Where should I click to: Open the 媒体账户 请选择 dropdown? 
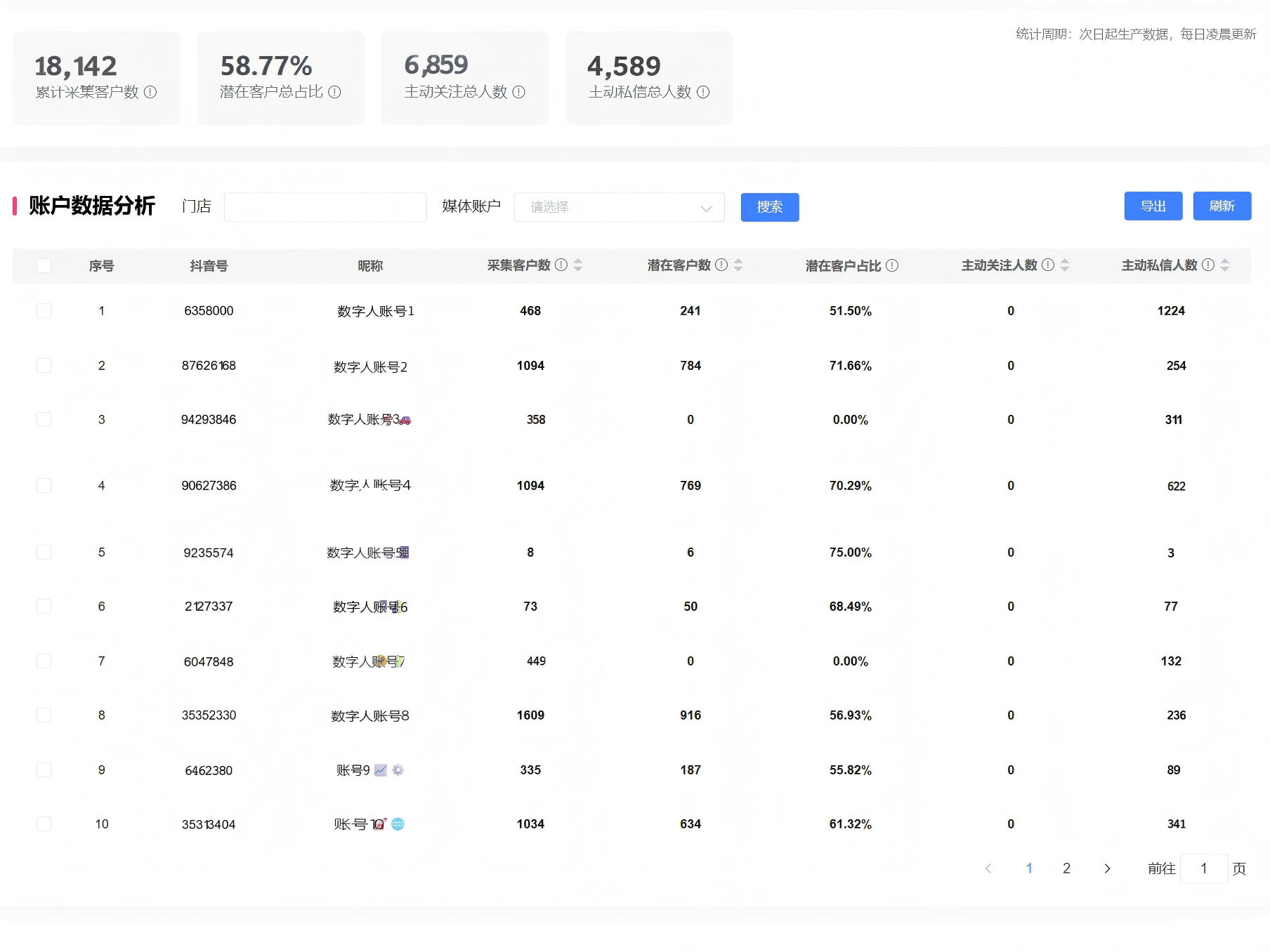(618, 206)
